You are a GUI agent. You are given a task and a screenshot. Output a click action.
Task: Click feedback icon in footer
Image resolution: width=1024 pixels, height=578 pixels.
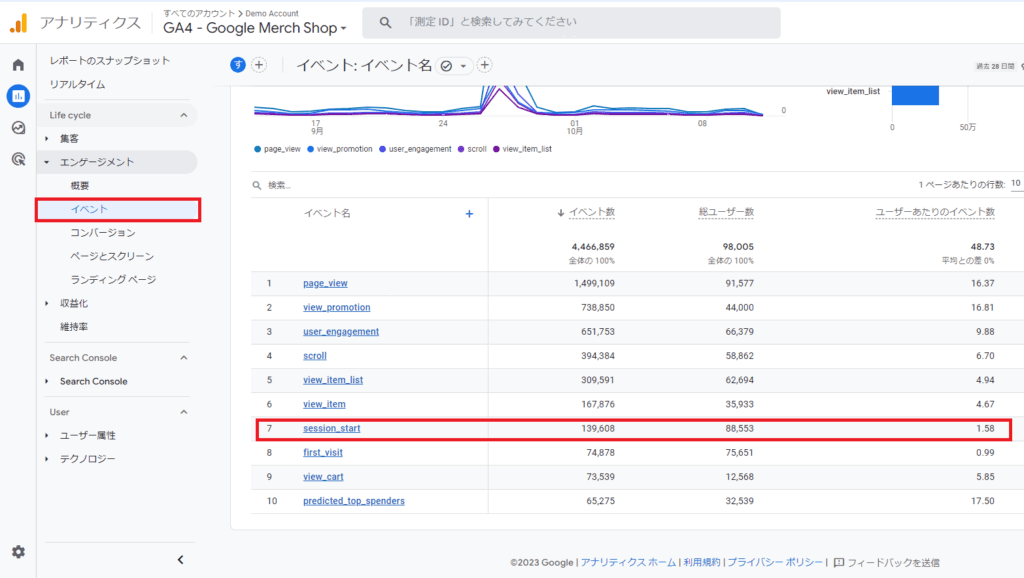click(x=839, y=562)
